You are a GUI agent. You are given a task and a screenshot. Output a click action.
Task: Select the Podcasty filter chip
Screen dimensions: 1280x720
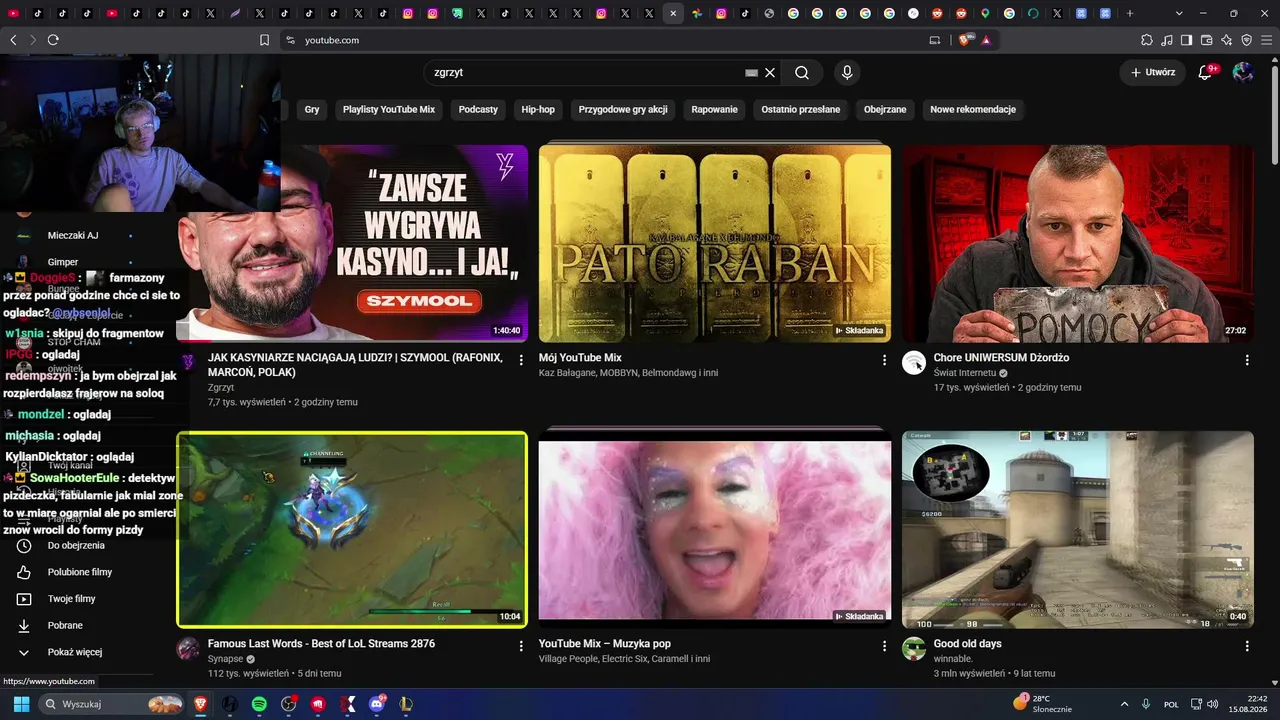(478, 109)
